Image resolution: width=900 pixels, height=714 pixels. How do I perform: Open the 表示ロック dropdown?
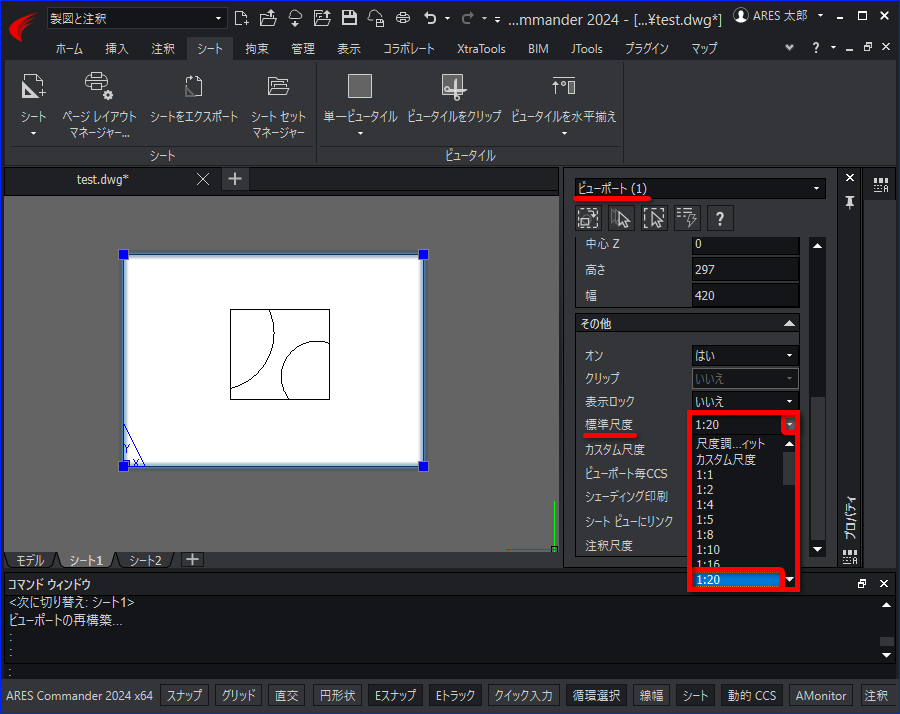coord(745,401)
